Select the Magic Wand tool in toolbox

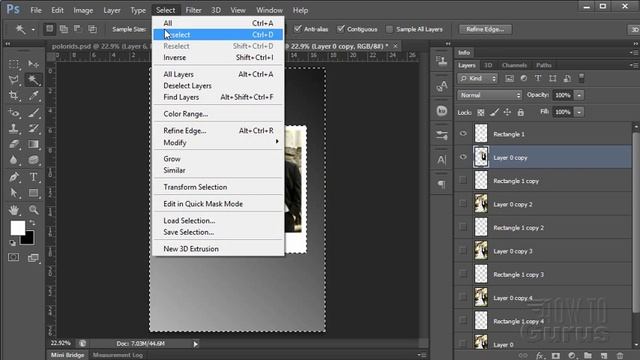click(x=33, y=80)
